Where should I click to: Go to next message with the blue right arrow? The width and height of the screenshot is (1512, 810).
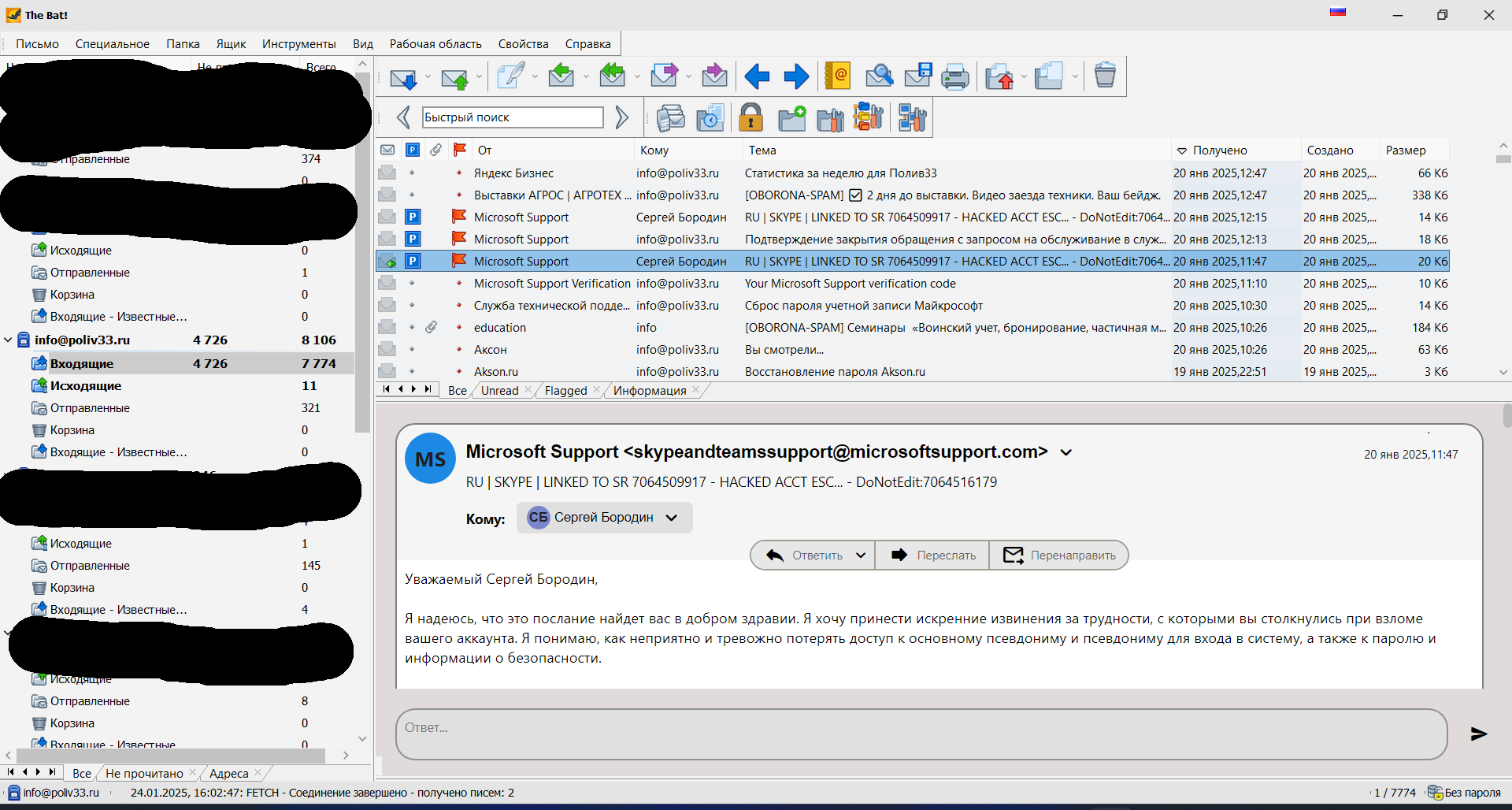click(x=796, y=76)
